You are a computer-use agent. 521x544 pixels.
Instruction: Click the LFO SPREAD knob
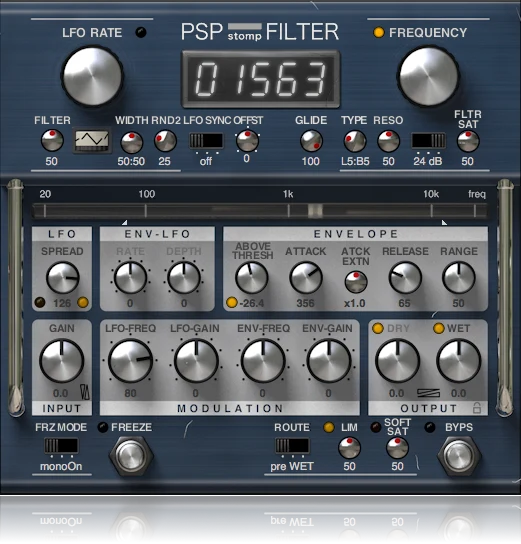click(x=63, y=278)
